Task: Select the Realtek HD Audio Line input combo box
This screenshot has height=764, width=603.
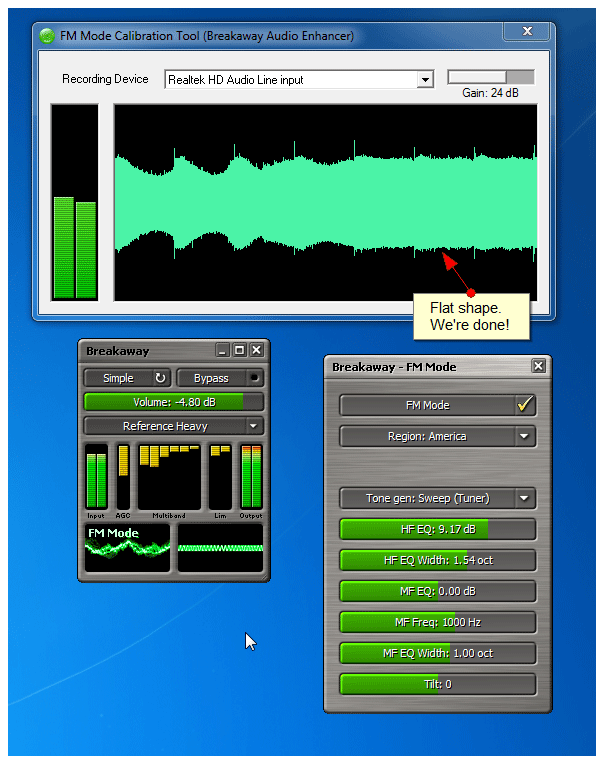Action: pyautogui.click(x=299, y=79)
